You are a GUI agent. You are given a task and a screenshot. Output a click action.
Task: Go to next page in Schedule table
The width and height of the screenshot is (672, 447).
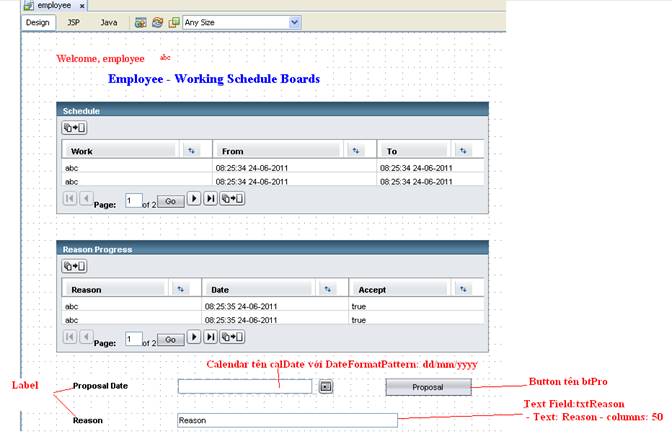pos(194,198)
